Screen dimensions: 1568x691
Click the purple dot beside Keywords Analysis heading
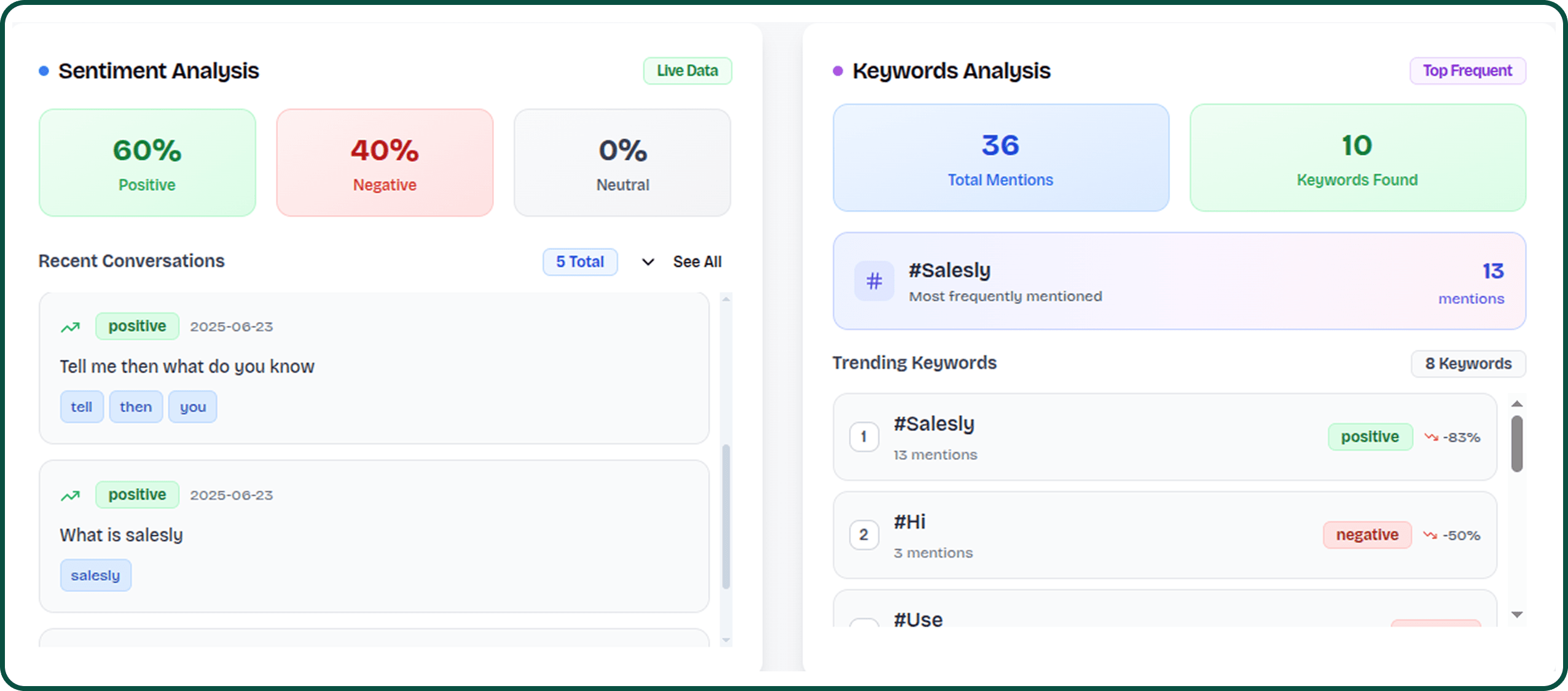pyautogui.click(x=836, y=71)
